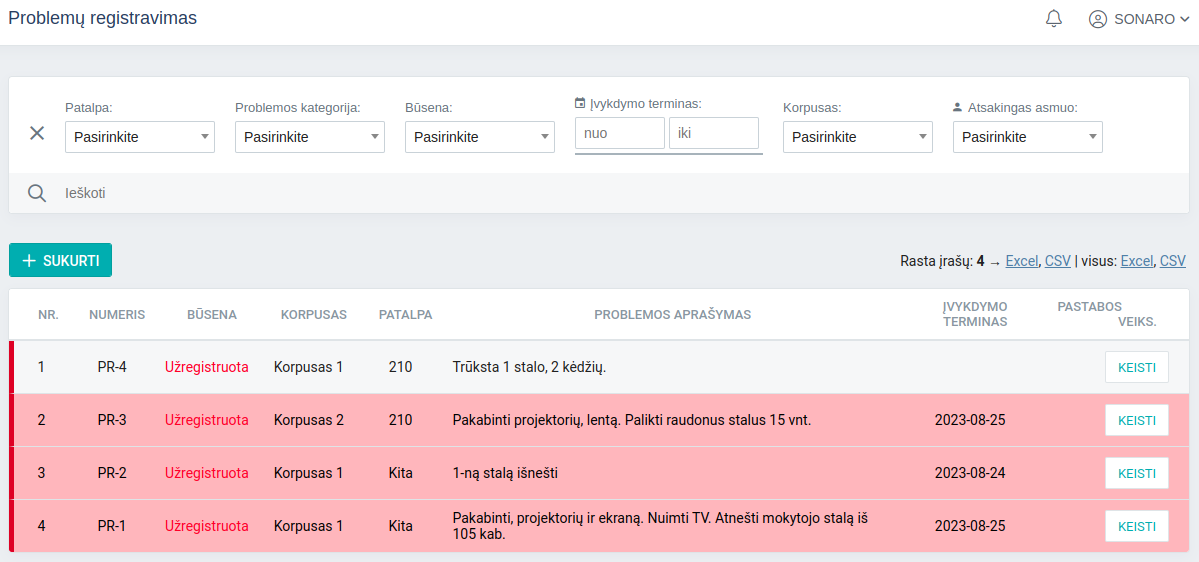
Task: Export found records to CSV
Action: 1057,261
